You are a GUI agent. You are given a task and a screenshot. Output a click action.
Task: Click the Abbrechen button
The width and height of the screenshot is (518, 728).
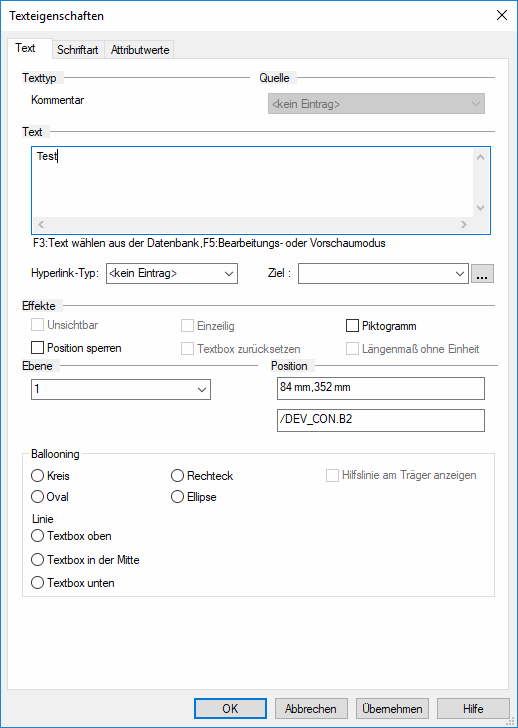click(x=311, y=708)
